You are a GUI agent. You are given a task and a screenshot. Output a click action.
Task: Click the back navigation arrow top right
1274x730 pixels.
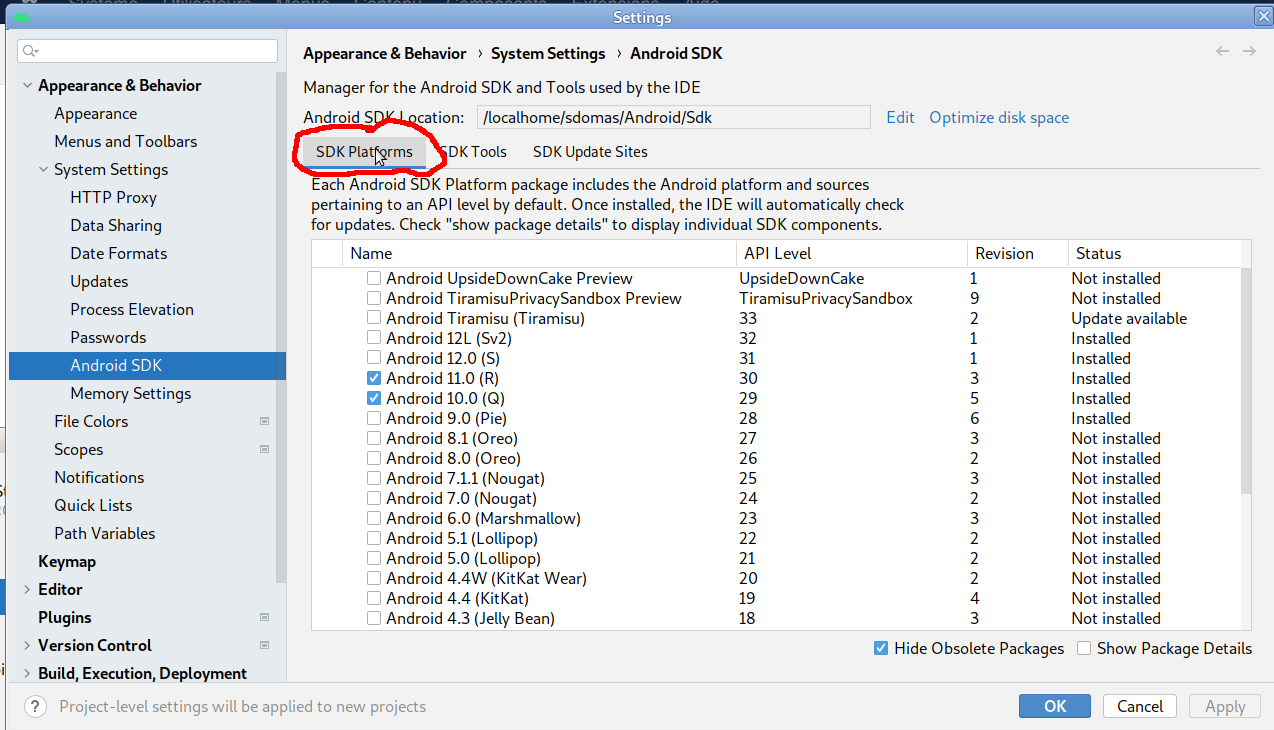pyautogui.click(x=1221, y=51)
